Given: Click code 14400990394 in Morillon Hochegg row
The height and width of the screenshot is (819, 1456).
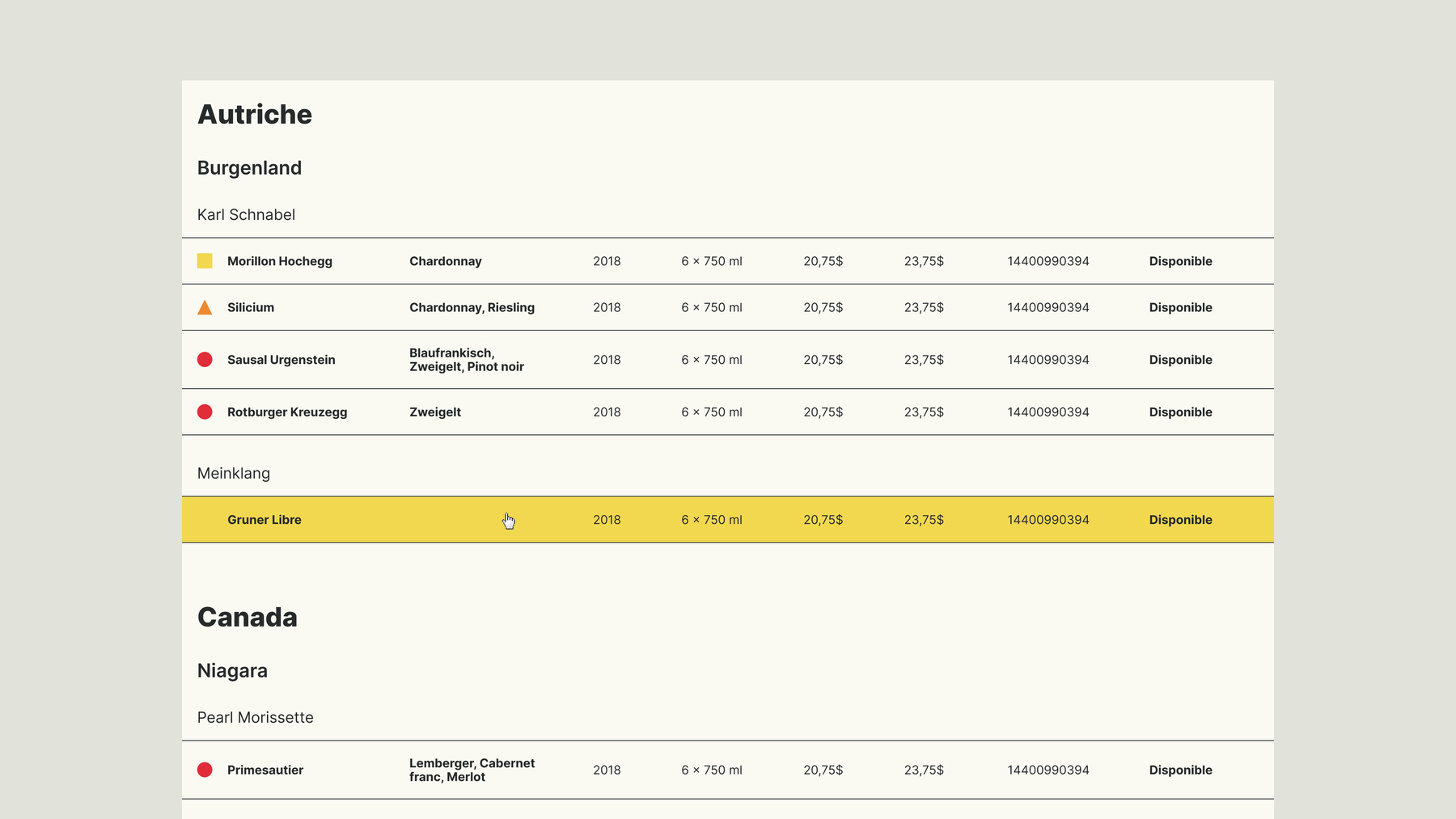Looking at the screenshot, I should 1048,261.
